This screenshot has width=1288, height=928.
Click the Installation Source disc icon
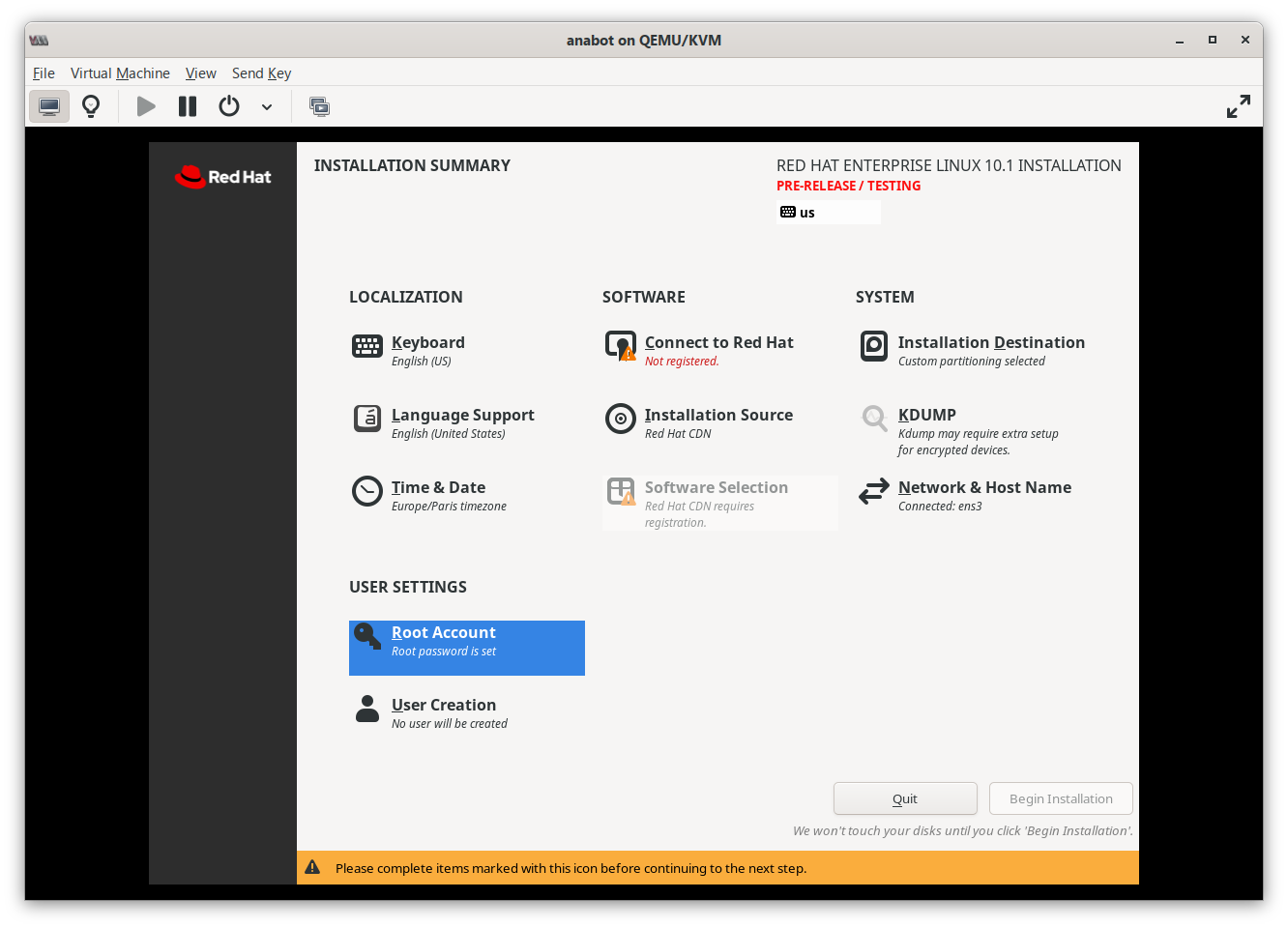pyautogui.click(x=621, y=419)
